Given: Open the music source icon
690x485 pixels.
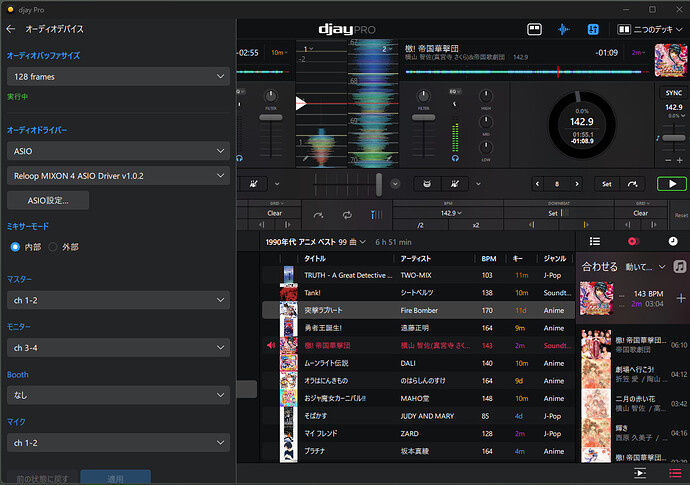Looking at the screenshot, I should point(679,266).
